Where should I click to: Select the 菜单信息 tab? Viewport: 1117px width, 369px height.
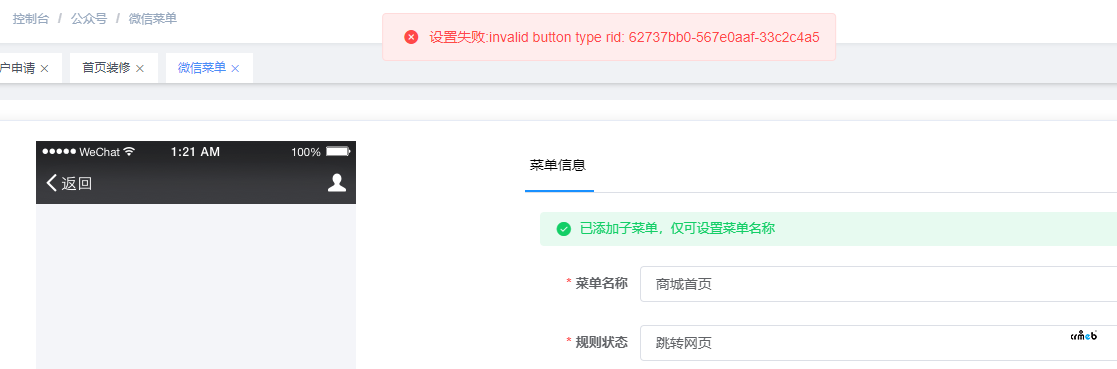point(558,165)
